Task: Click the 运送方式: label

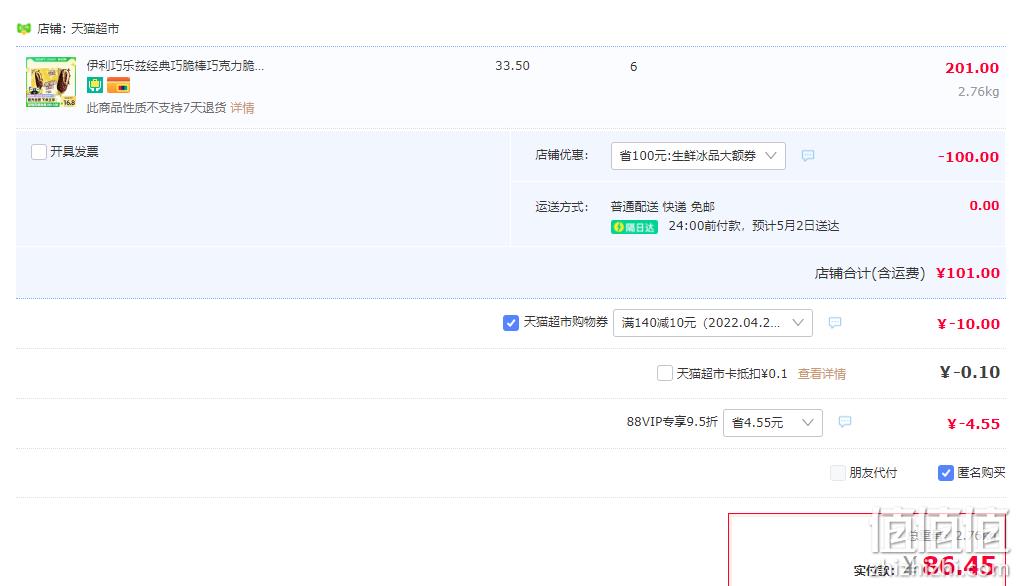Action: point(562,207)
